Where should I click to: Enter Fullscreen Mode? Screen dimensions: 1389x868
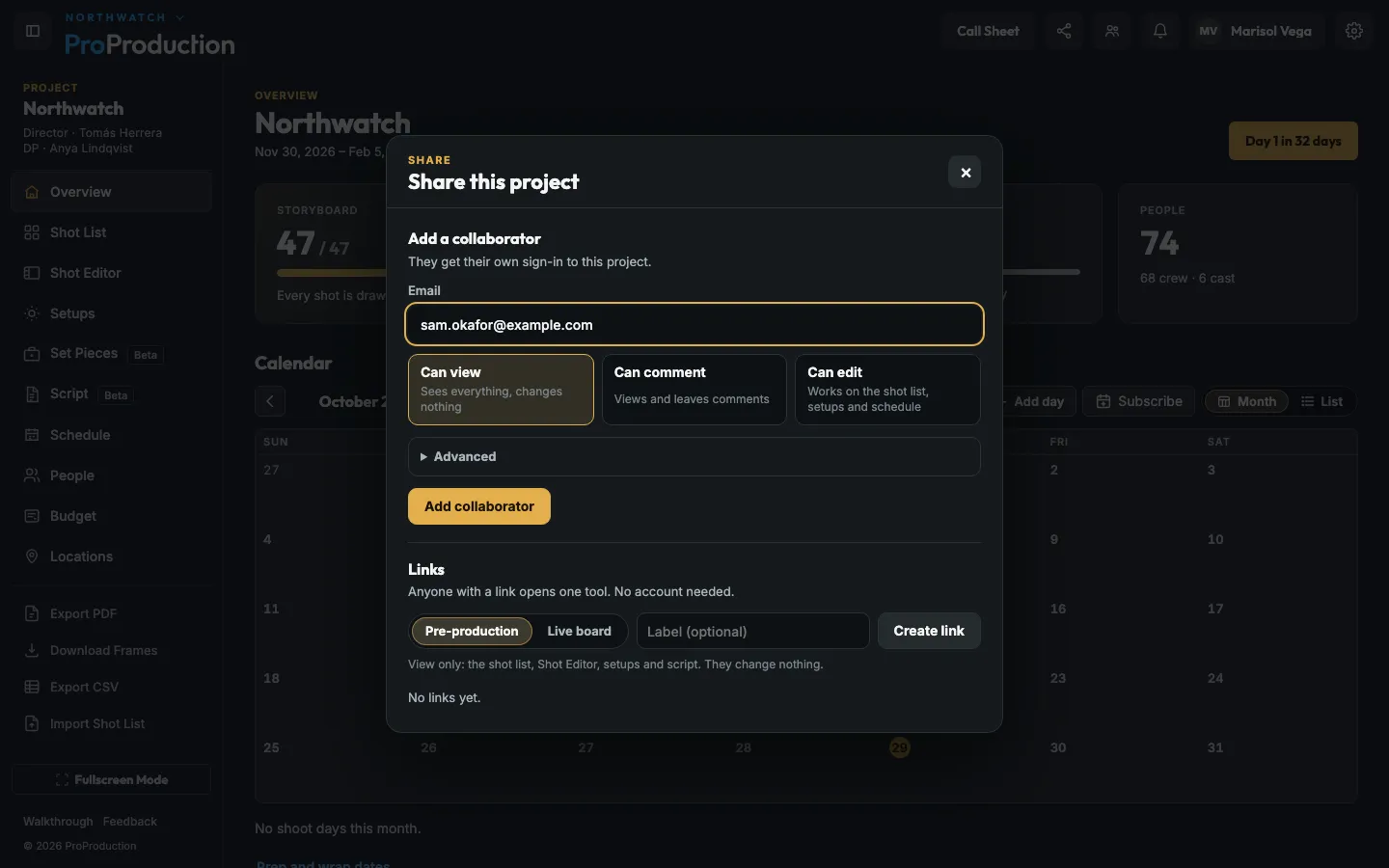click(x=111, y=779)
